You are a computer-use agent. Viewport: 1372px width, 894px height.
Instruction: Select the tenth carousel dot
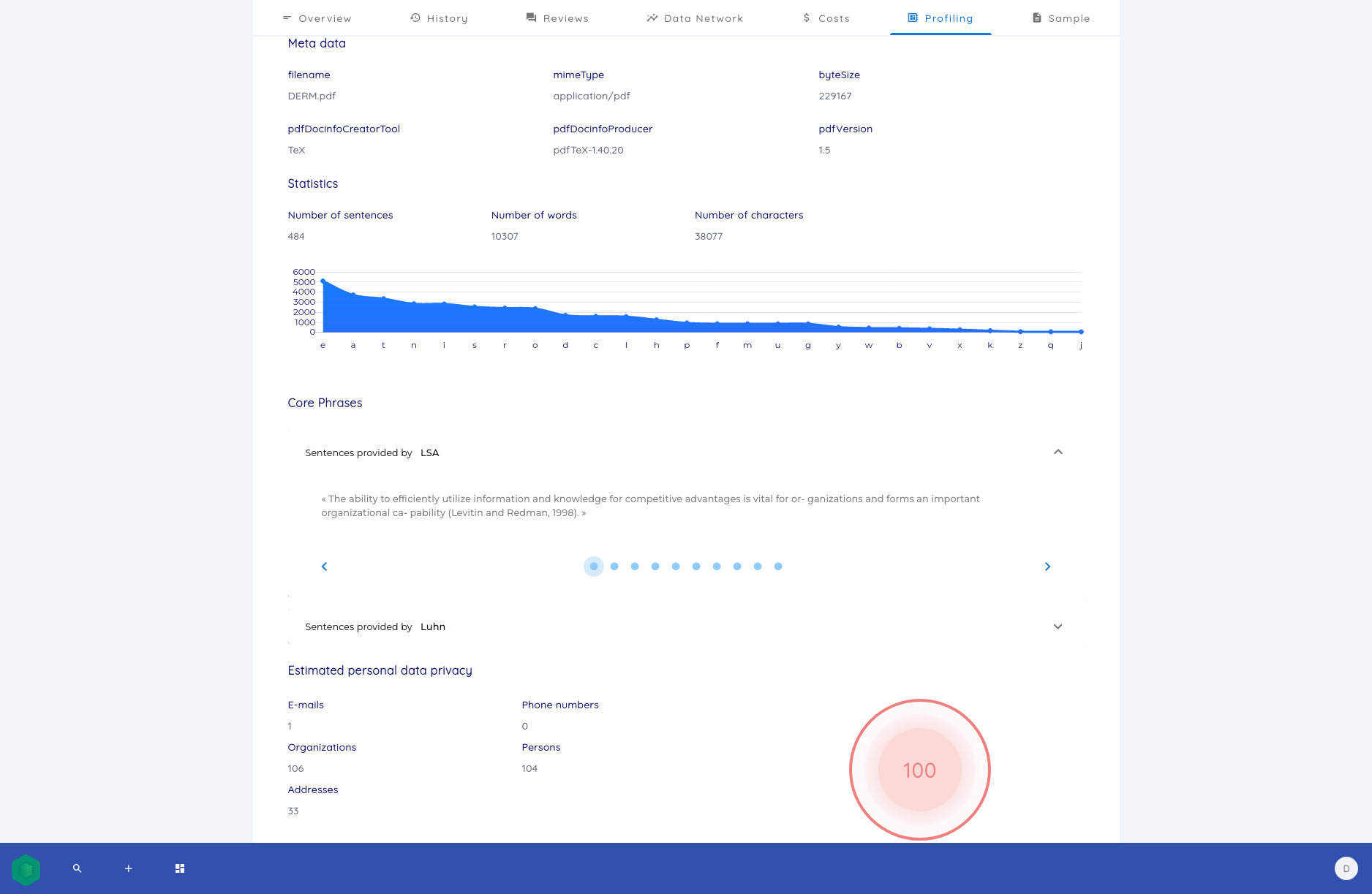[778, 567]
